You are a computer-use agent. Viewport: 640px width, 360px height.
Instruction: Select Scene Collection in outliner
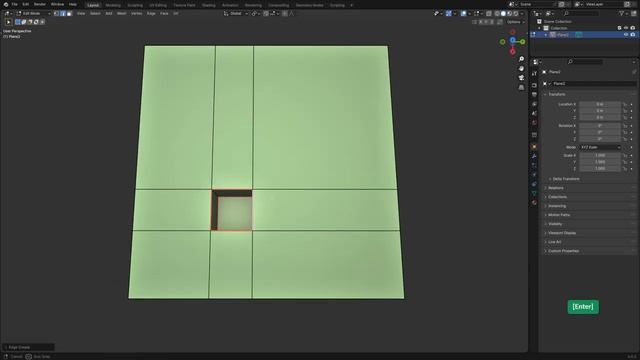tap(557, 21)
